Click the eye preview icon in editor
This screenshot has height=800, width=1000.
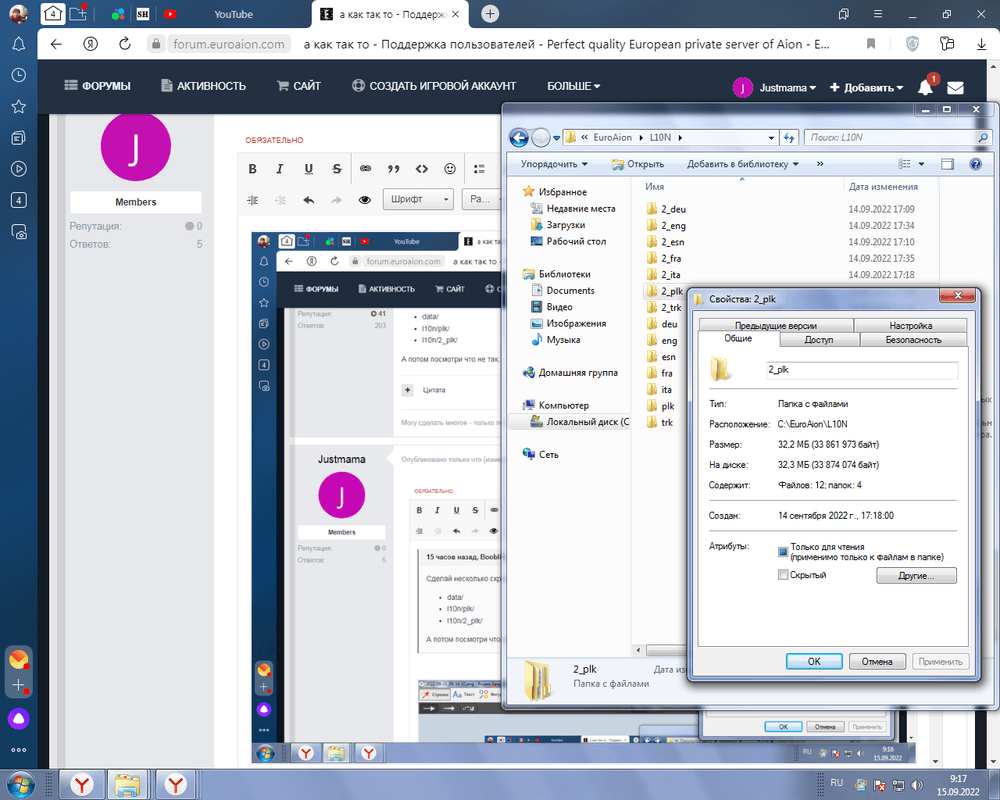[365, 200]
